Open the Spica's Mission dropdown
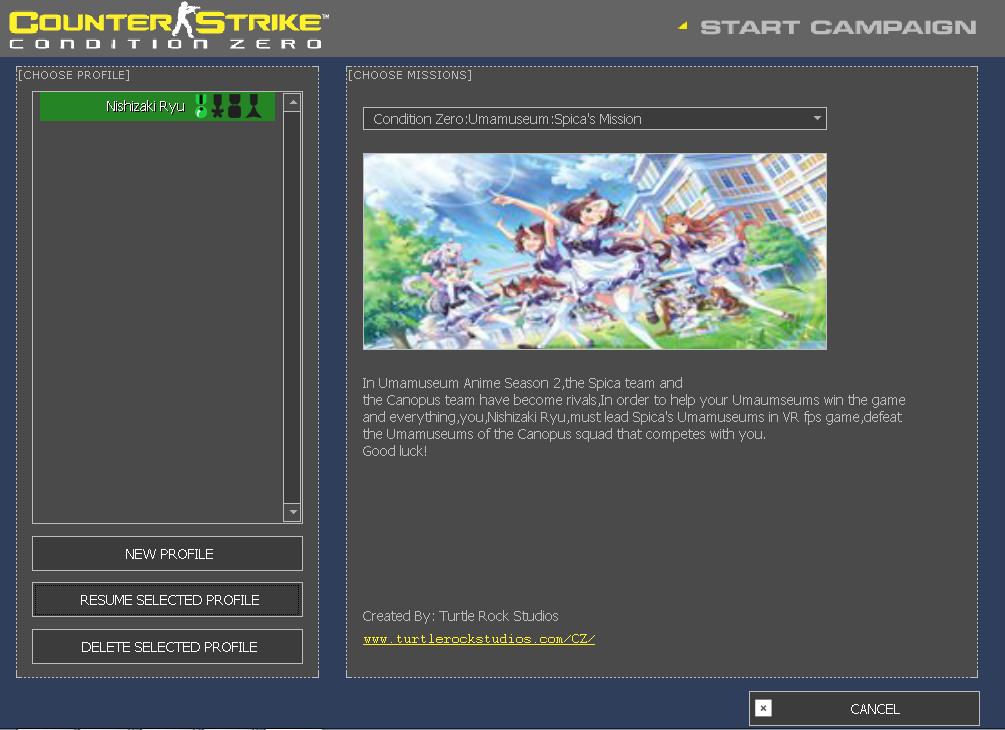 point(594,119)
